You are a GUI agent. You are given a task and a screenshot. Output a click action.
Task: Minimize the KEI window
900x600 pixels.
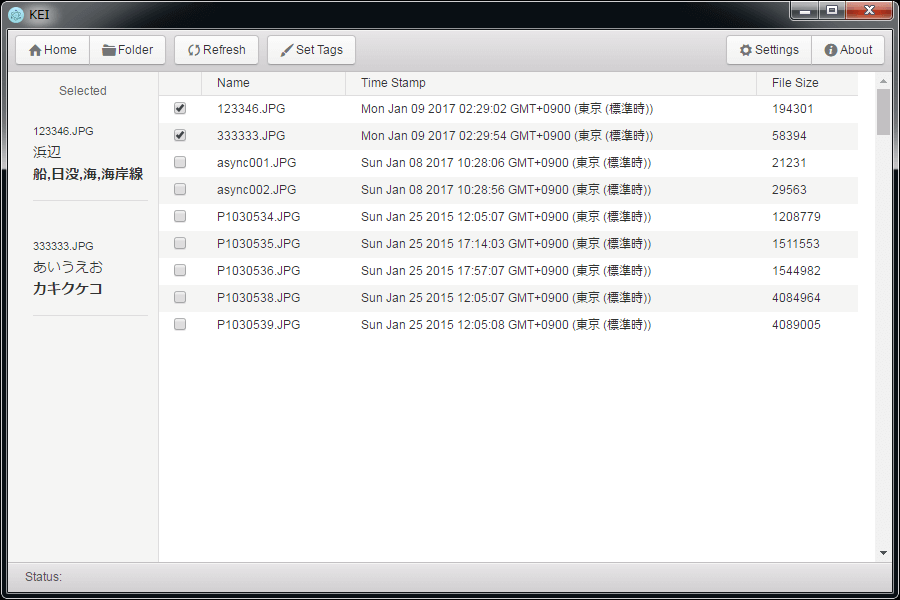(x=805, y=11)
